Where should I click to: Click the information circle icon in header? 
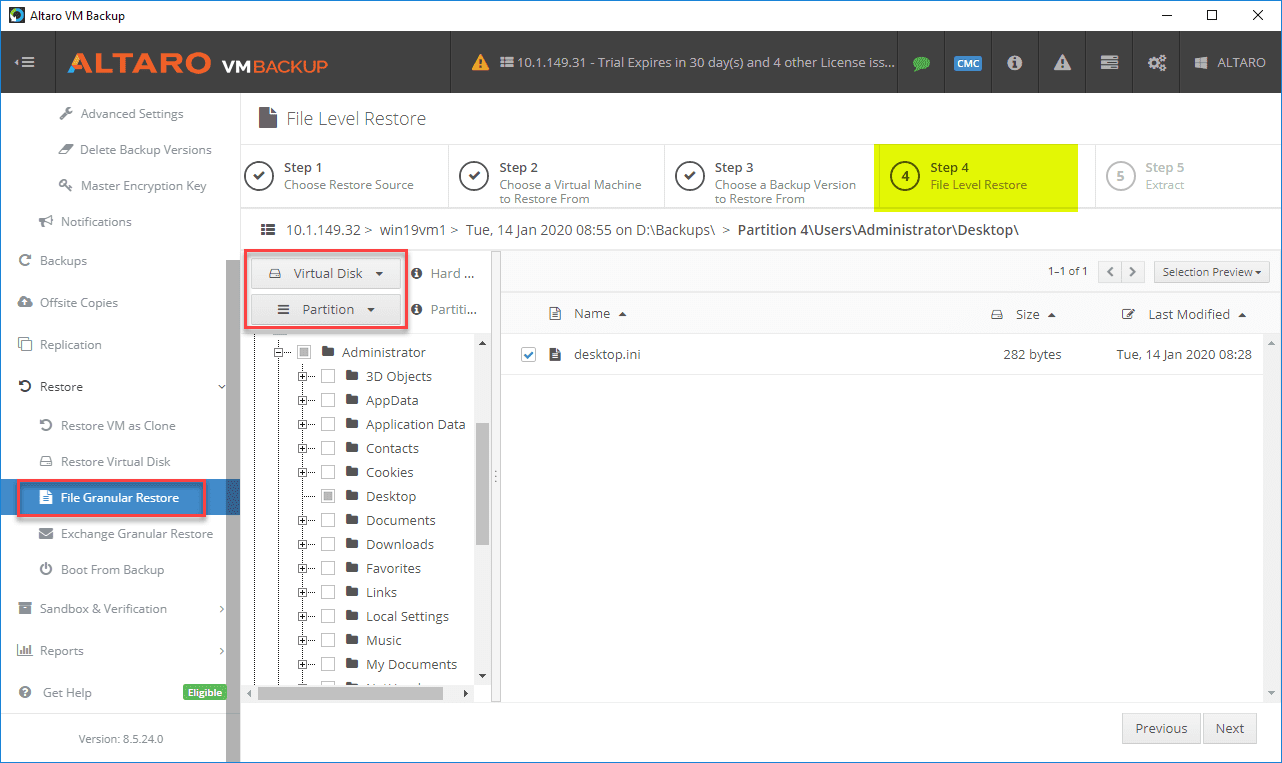(1015, 62)
